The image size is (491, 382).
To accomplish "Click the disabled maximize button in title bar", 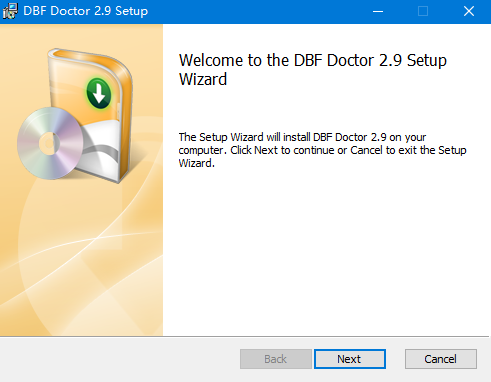I will pos(423,11).
